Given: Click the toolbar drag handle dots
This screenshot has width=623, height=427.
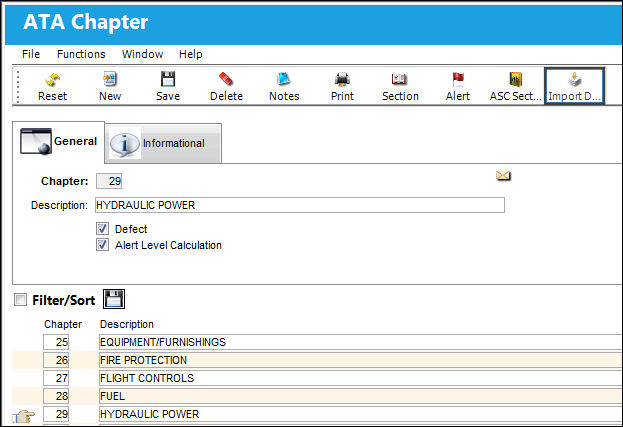Looking at the screenshot, I should [18, 87].
